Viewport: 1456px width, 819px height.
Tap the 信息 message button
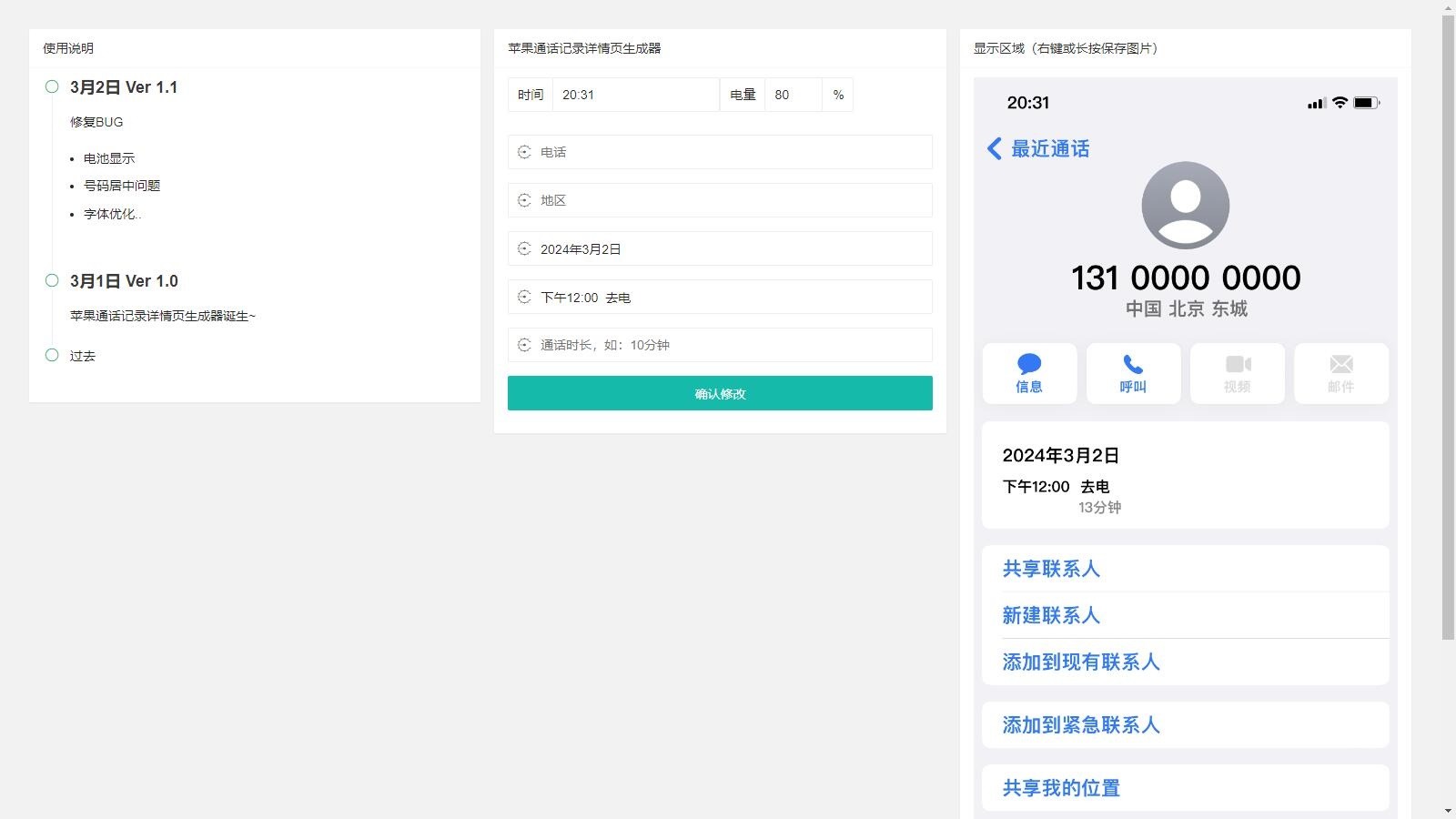pyautogui.click(x=1029, y=373)
